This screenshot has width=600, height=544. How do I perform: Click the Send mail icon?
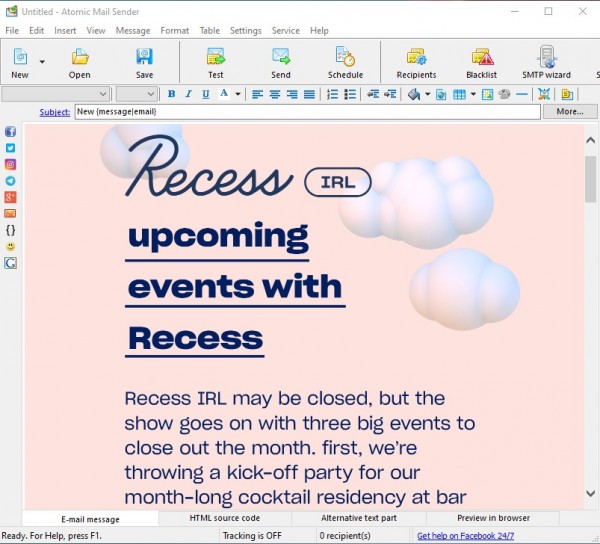(x=281, y=57)
